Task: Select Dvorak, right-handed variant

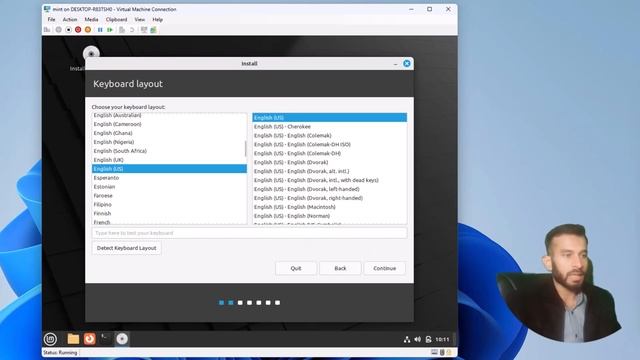Action: 329,198
